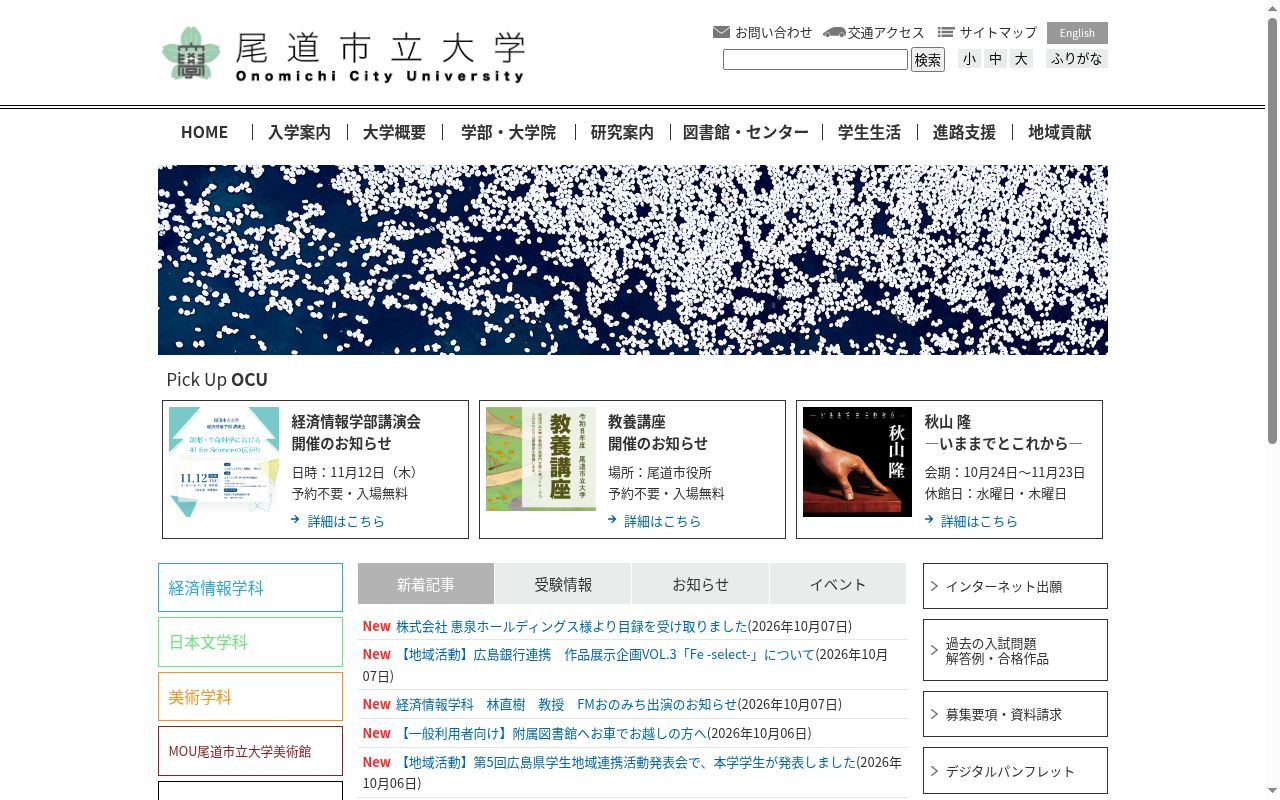Open 進路支援 menu
This screenshot has width=1280, height=800.
coord(964,132)
